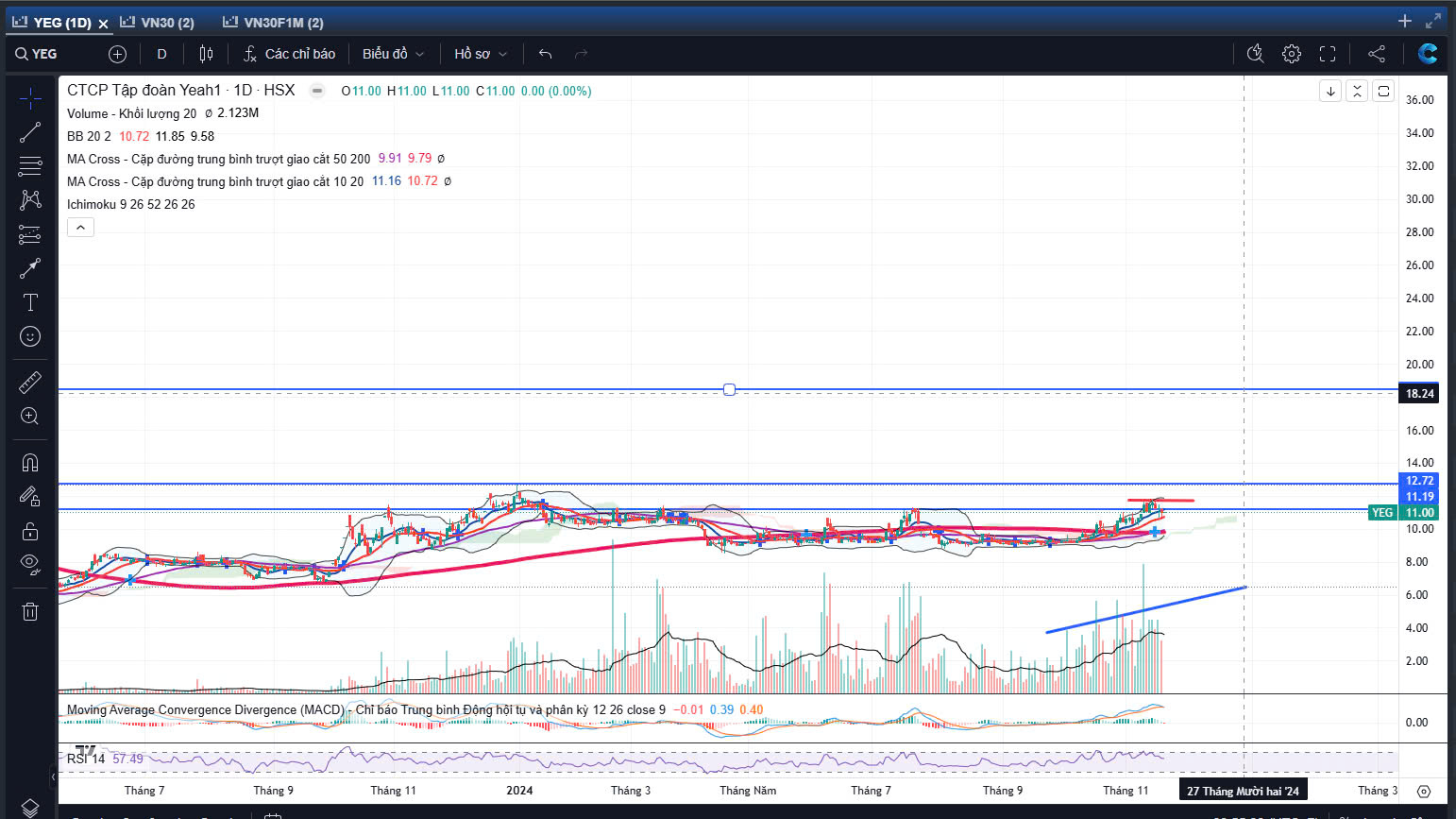Change the D timeframe interval
This screenshot has height=819, width=1456.
[x=161, y=54]
